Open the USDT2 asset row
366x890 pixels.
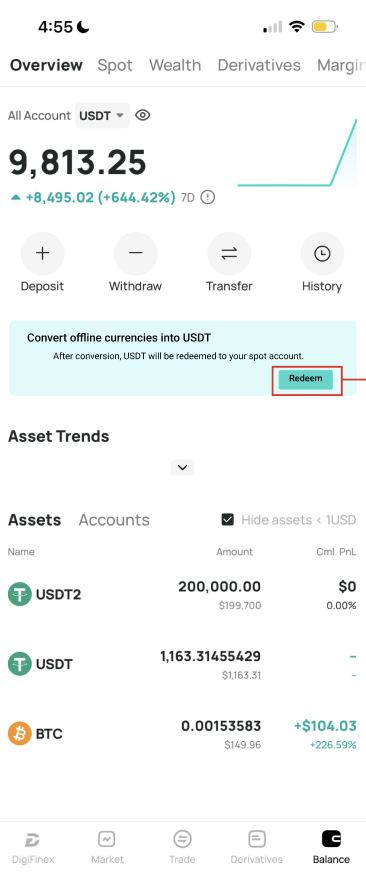[183, 594]
